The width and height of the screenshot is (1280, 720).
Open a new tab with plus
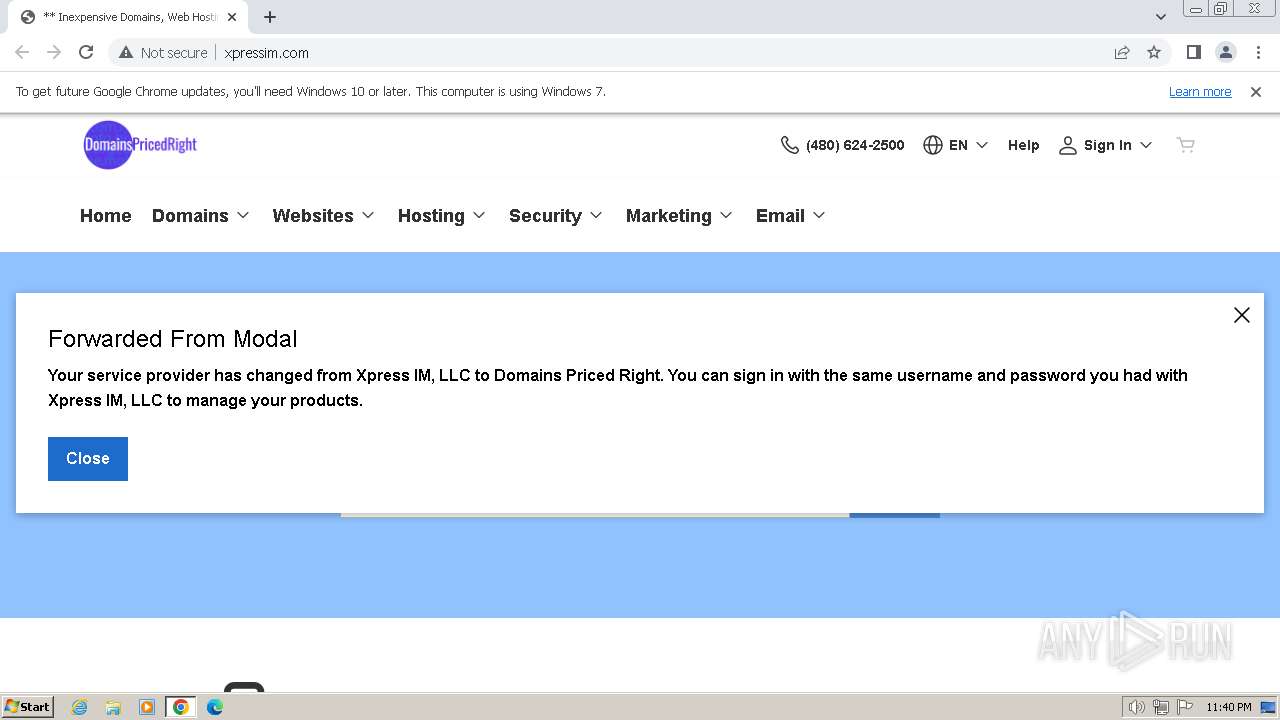click(270, 17)
